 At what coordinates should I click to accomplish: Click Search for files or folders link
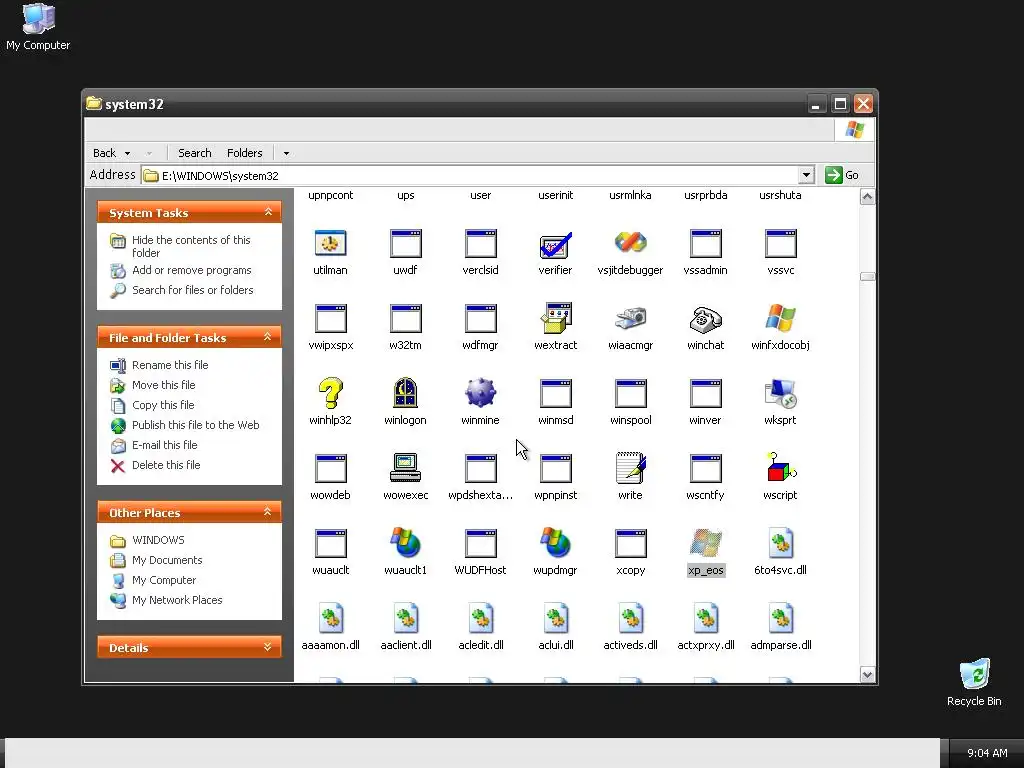[193, 290]
